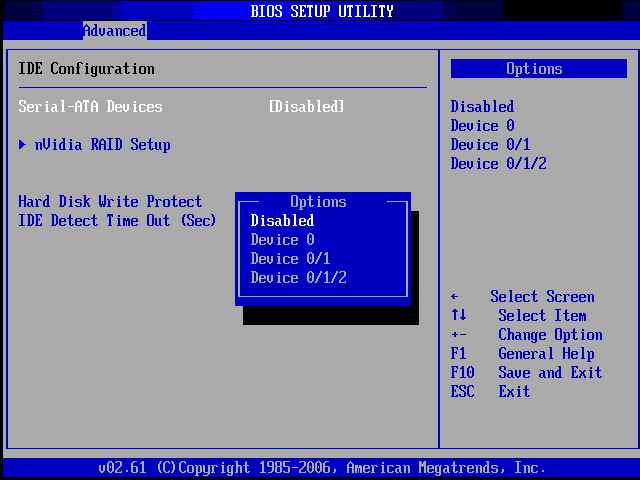This screenshot has height=480, width=640.
Task: Click the +- Change Option key symbol
Action: (x=458, y=335)
